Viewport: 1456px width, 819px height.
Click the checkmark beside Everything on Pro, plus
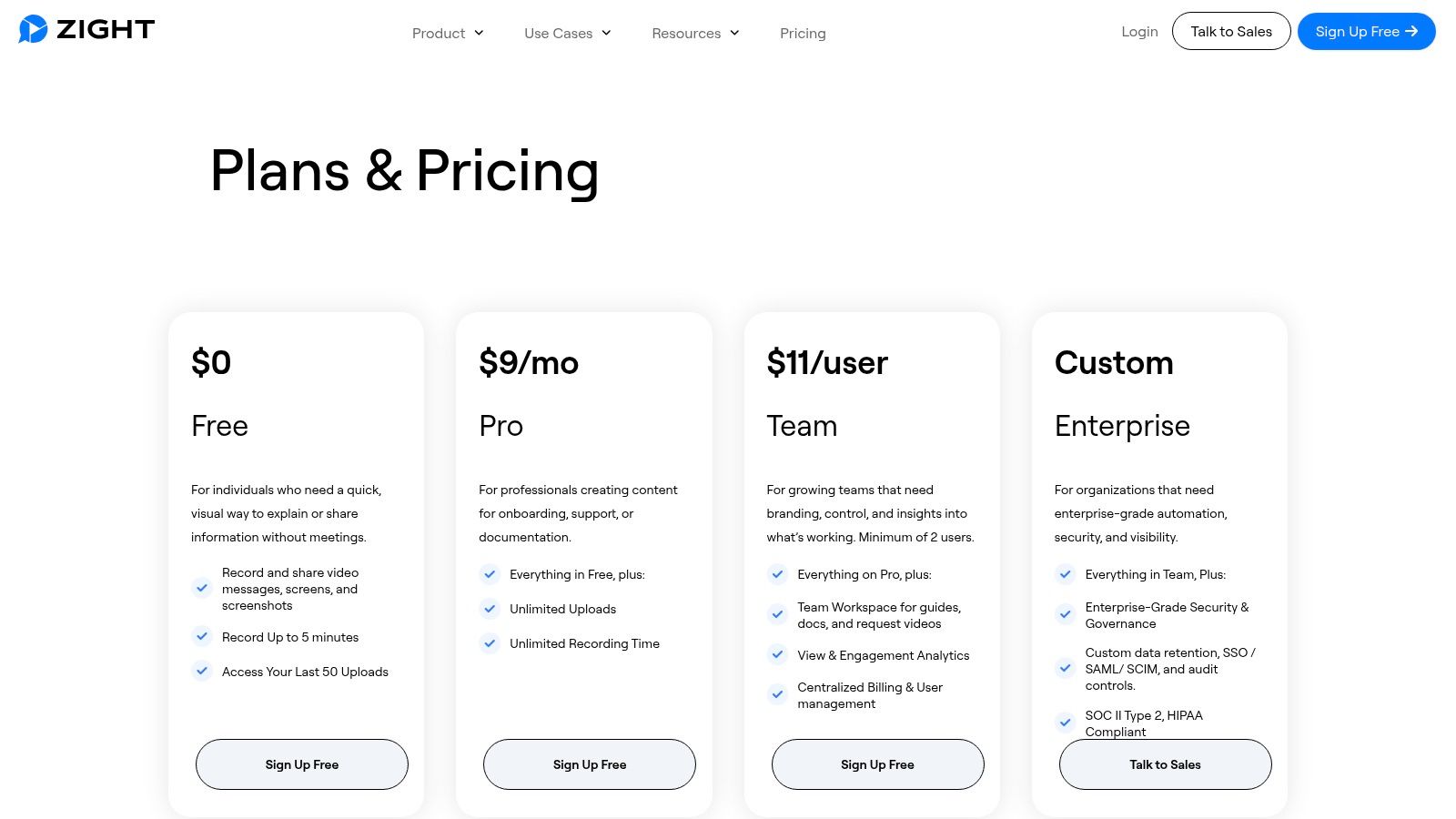777,574
